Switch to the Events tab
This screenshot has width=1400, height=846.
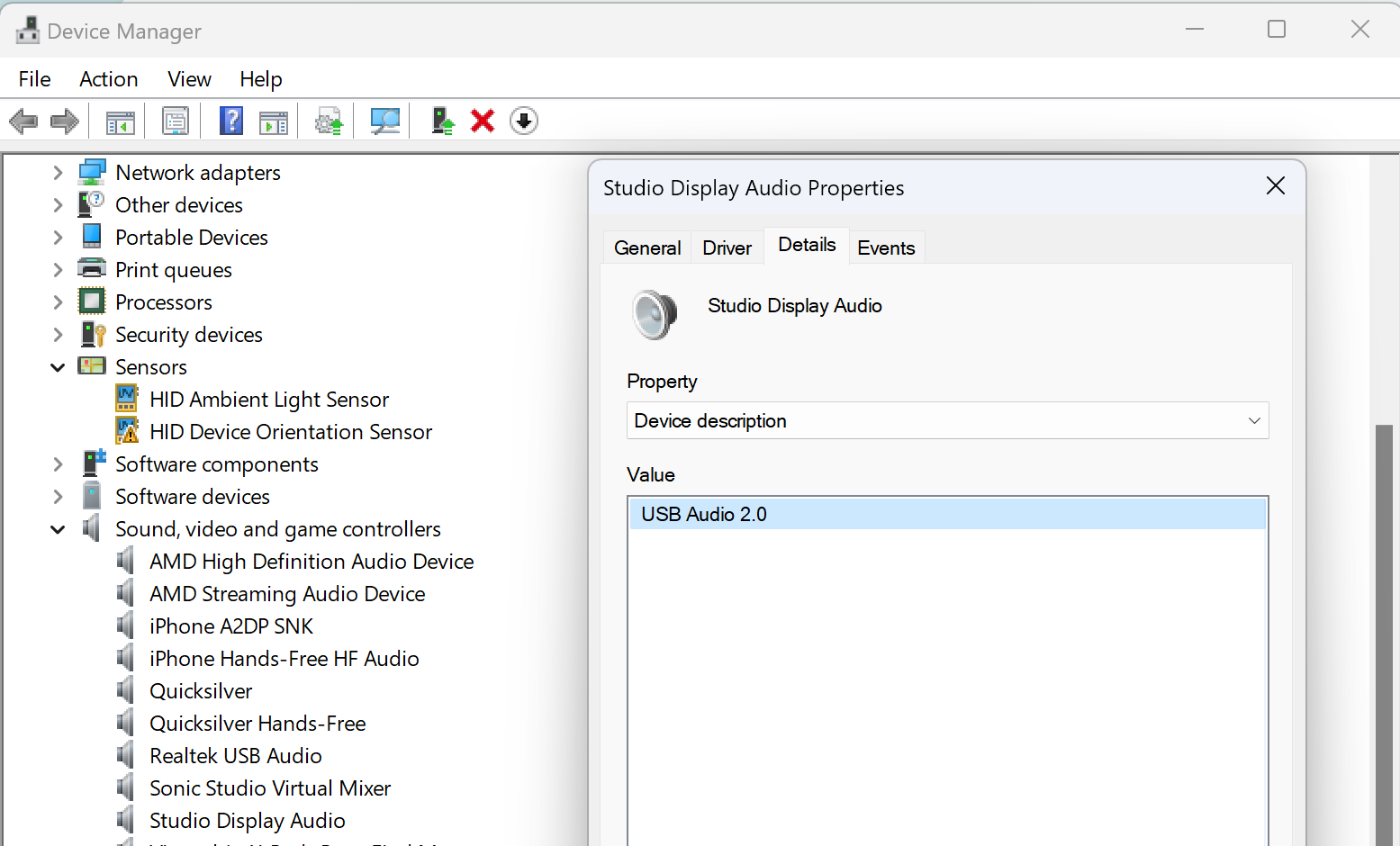(x=886, y=247)
